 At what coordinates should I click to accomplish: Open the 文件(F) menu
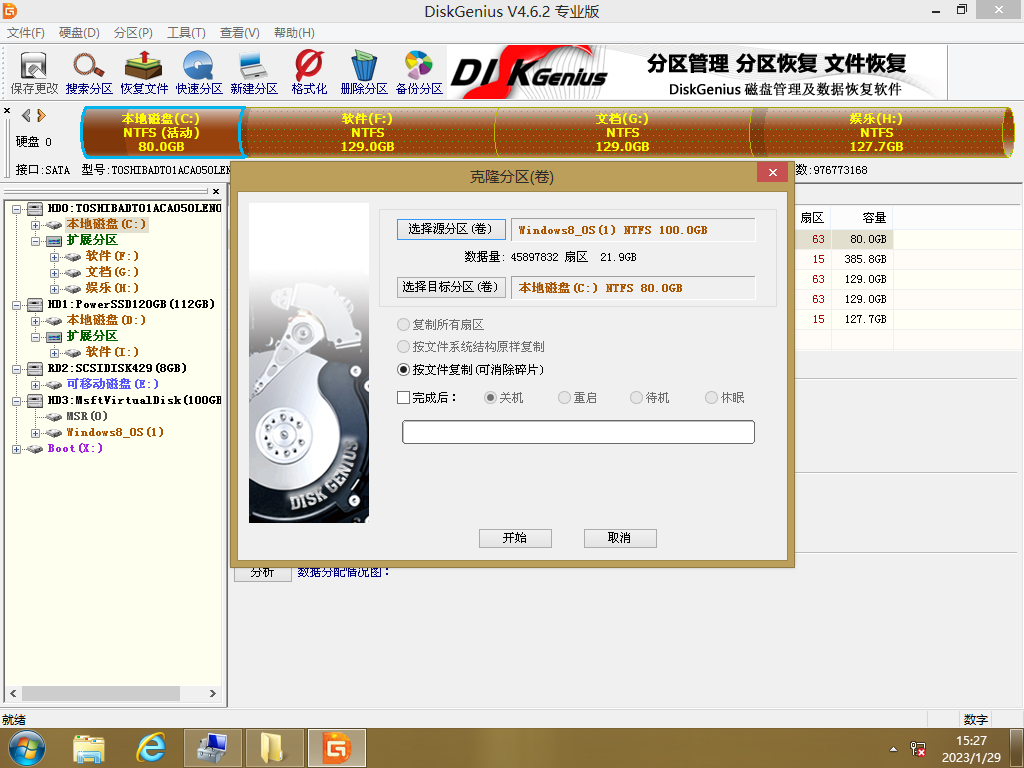tap(25, 33)
